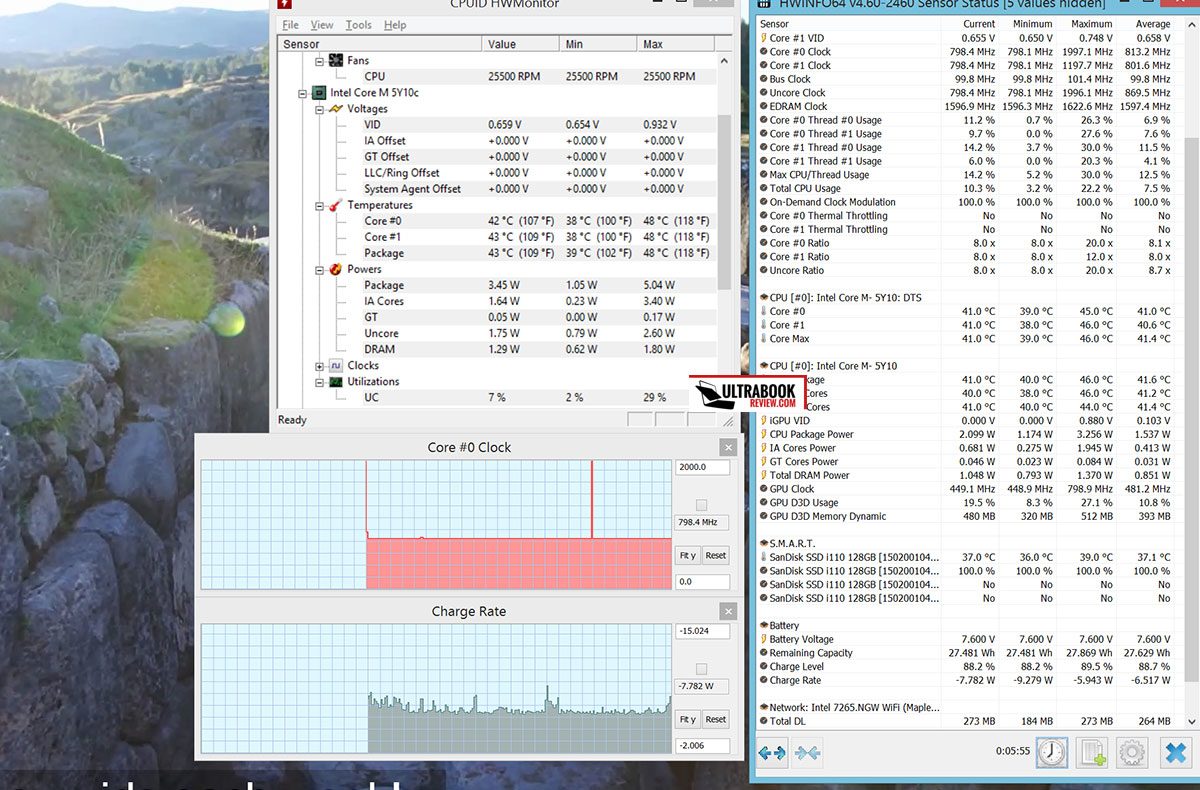Screen dimensions: 1200x790
Task: Click the 2000.0 upper limit field
Action: tap(702, 467)
